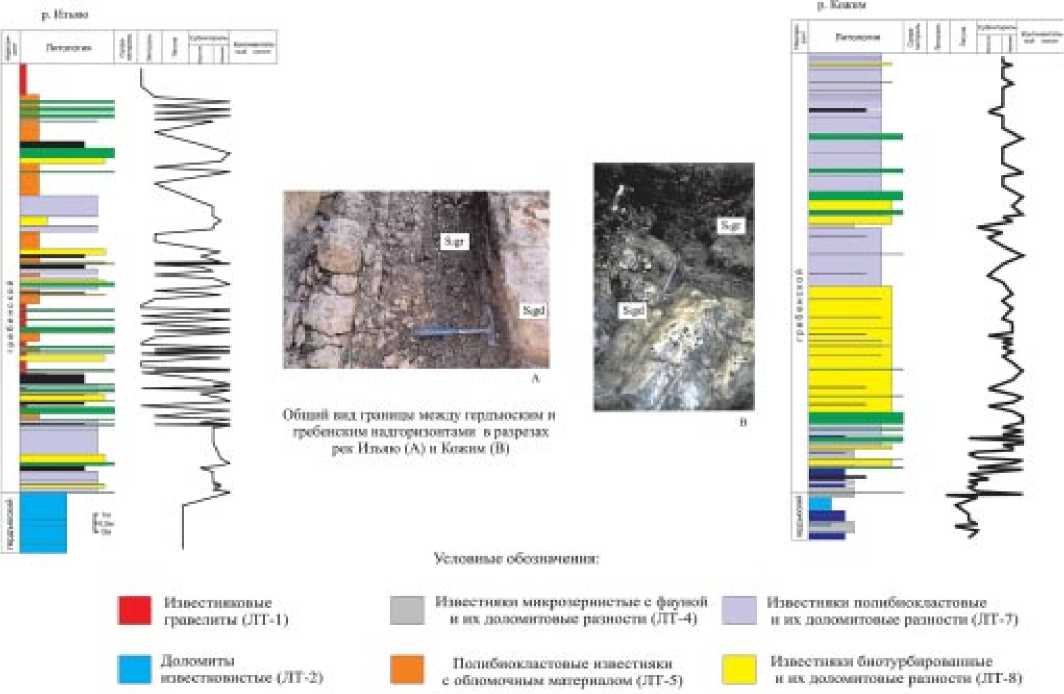The image size is (1064, 694).
Task: Select legend text 'Полибиокластовые известняки' (ЛТ-5)
Action: coord(563,663)
